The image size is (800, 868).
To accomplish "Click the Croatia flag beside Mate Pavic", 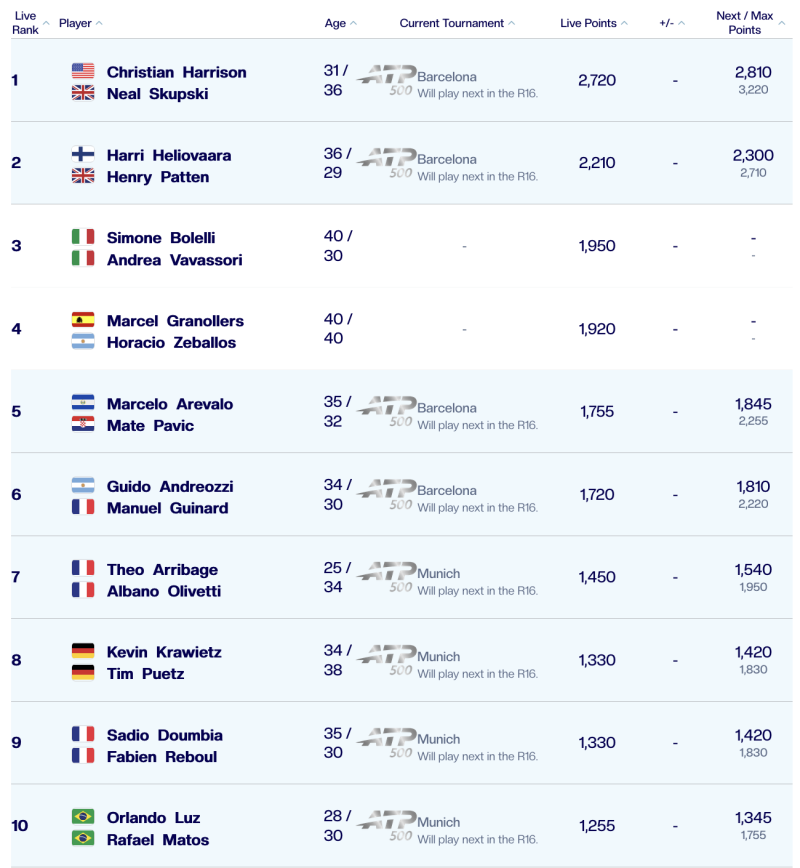I will tap(83, 425).
